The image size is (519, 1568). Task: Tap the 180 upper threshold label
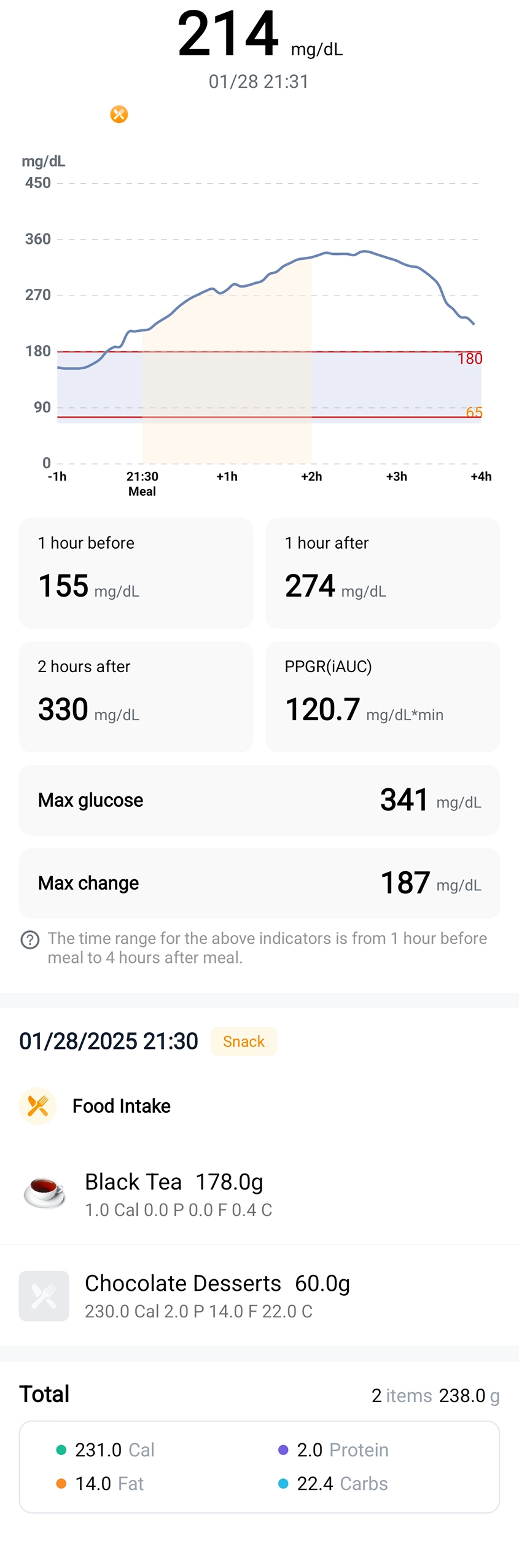point(470,359)
